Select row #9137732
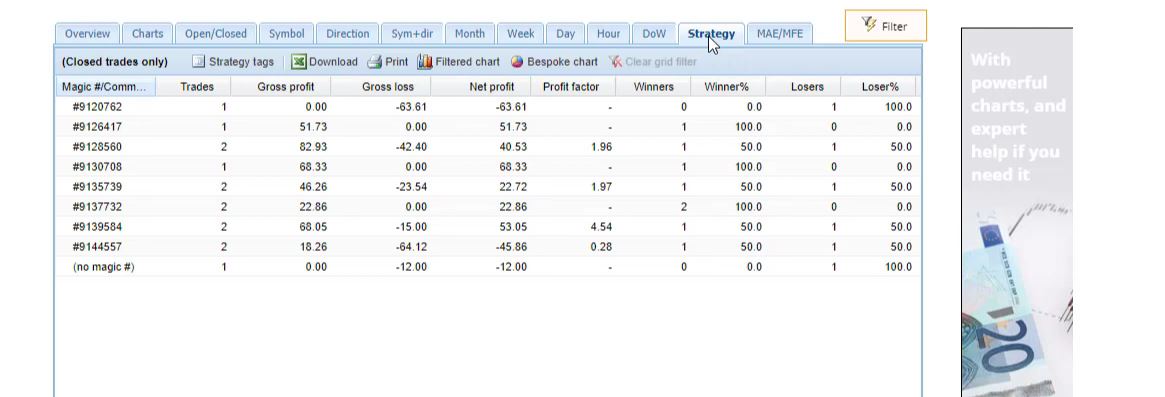The image size is (1165, 397). coord(488,207)
